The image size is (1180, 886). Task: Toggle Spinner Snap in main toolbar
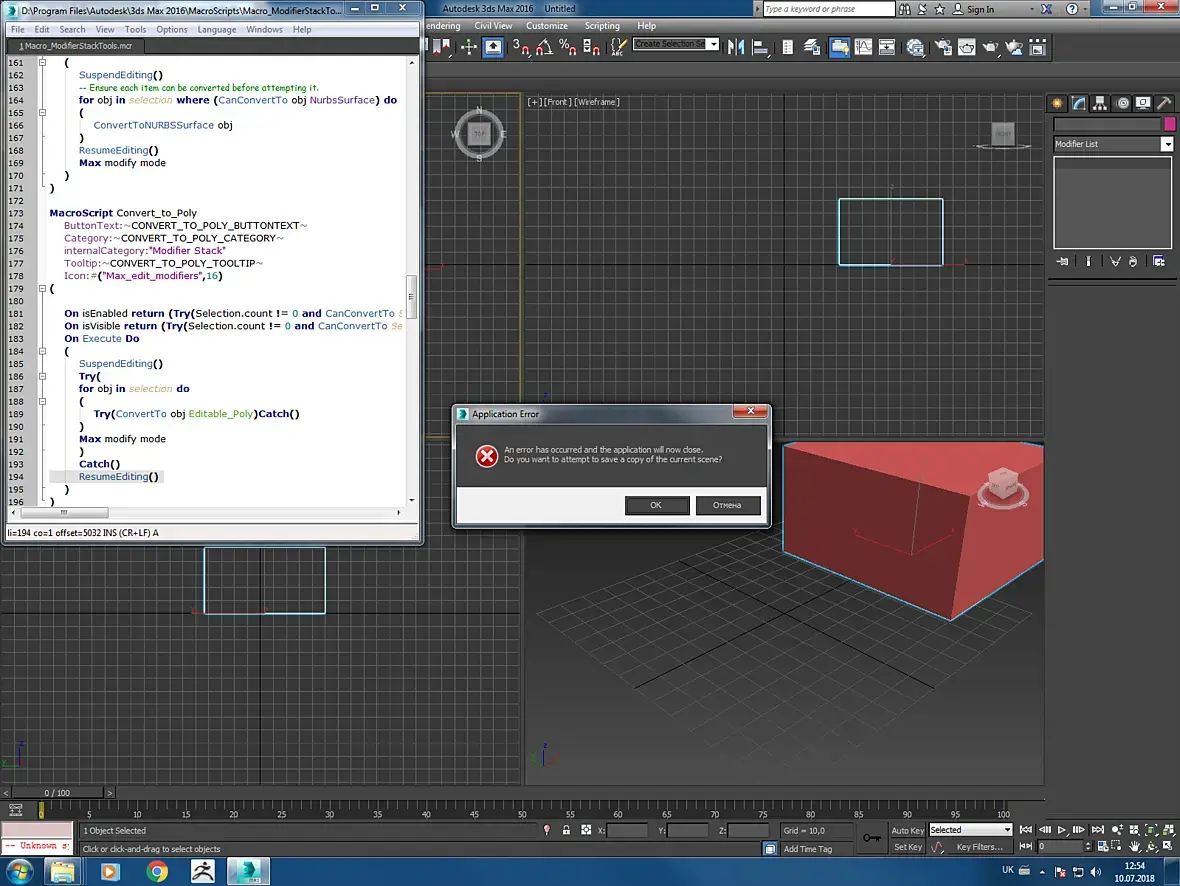point(592,47)
